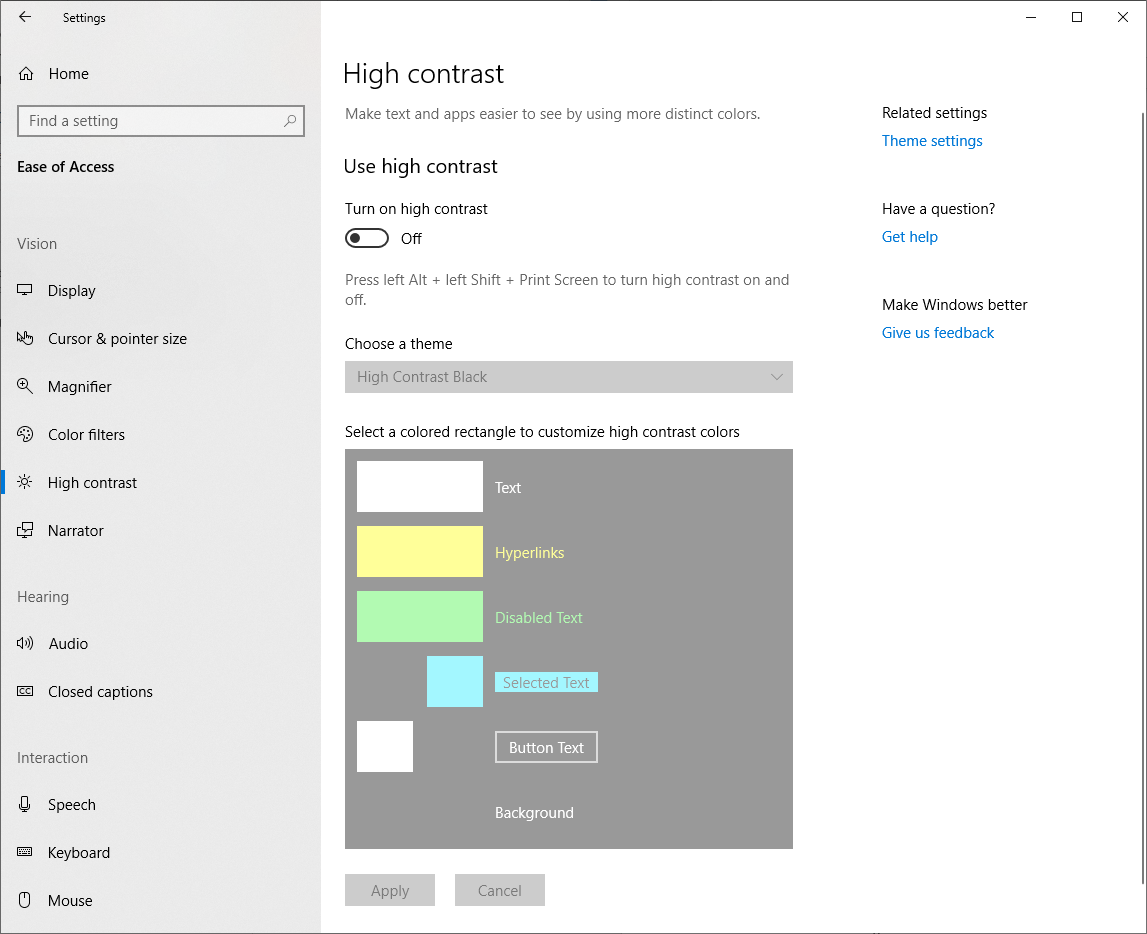Select the green Disabled Text color rectangle
1147x934 pixels.
point(420,617)
